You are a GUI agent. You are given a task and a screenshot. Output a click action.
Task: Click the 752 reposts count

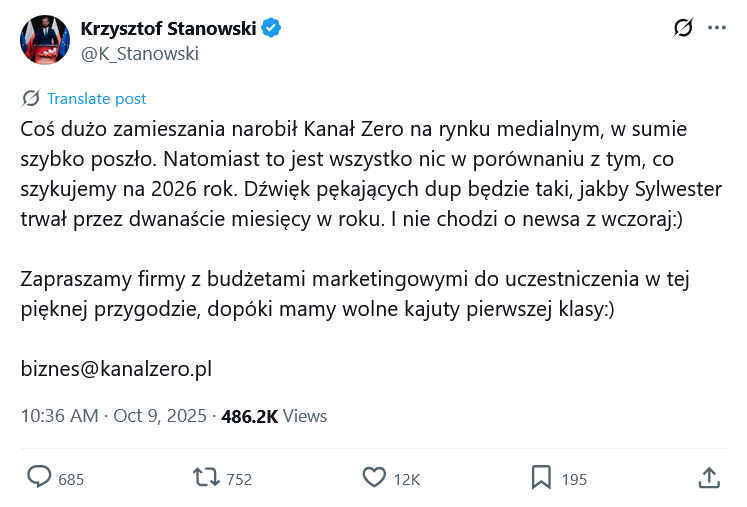tap(239, 479)
